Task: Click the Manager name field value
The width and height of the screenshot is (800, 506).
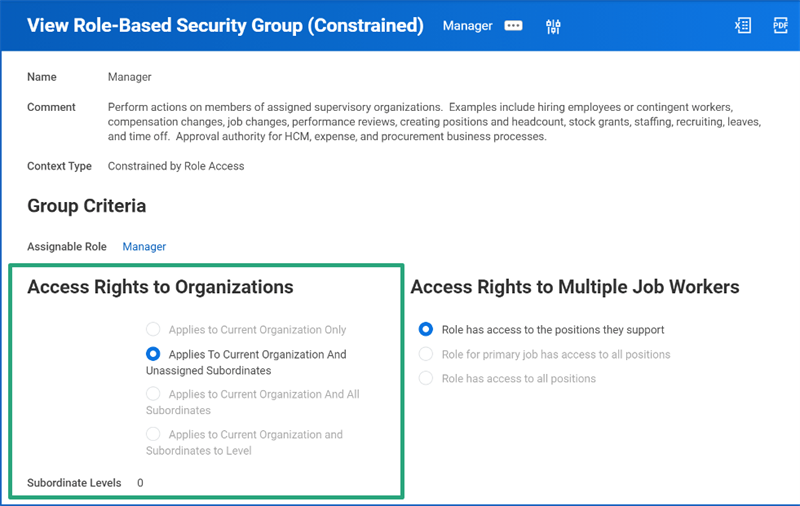Action: click(130, 77)
